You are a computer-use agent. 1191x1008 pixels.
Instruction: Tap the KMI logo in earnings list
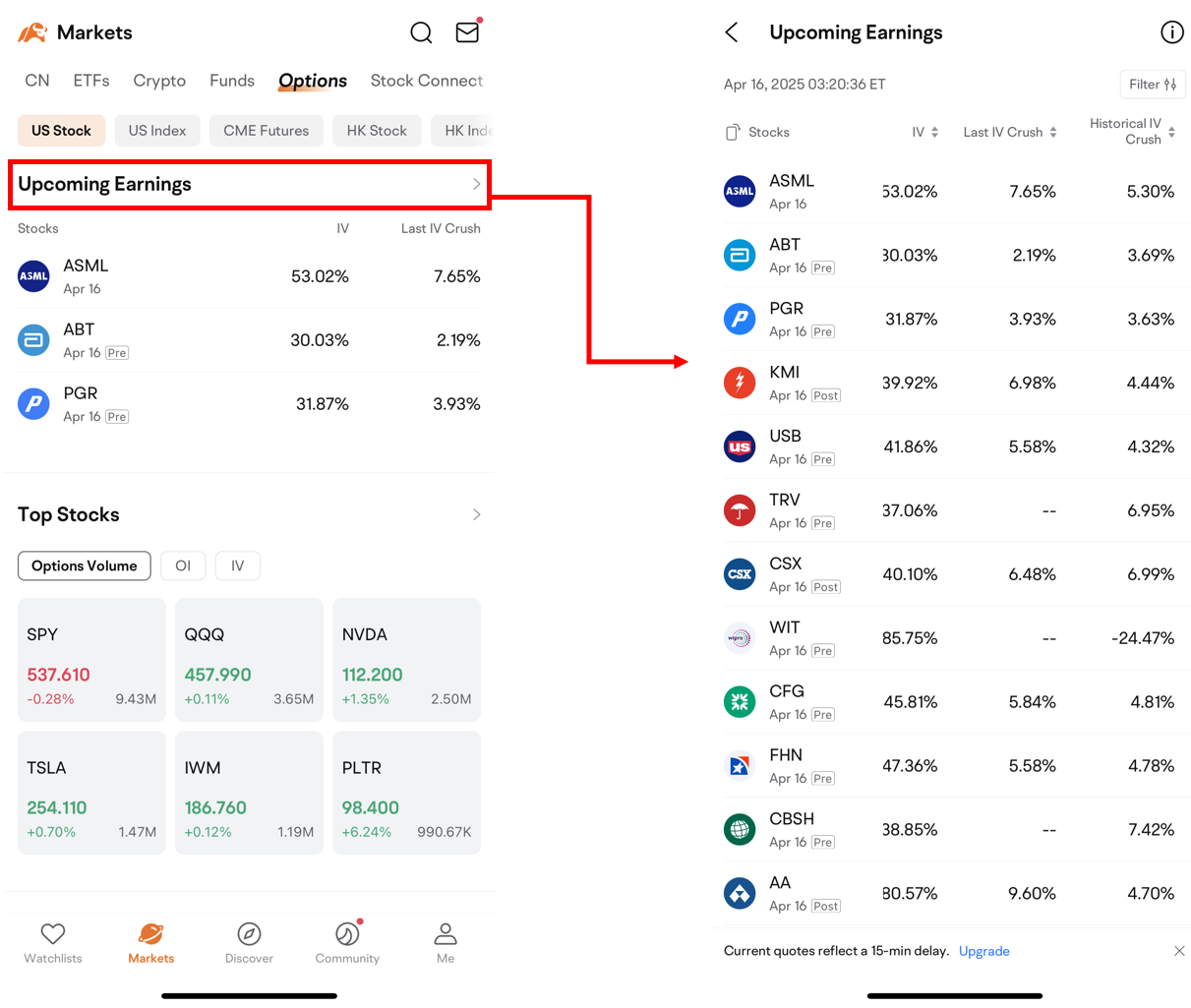pos(740,383)
